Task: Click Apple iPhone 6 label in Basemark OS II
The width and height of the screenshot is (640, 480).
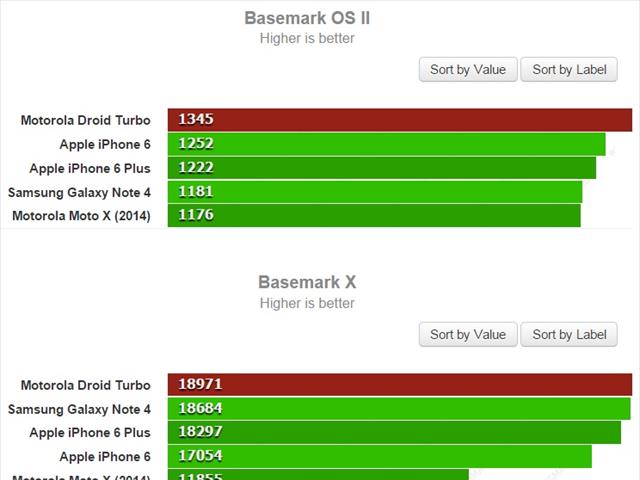Action: [105, 144]
